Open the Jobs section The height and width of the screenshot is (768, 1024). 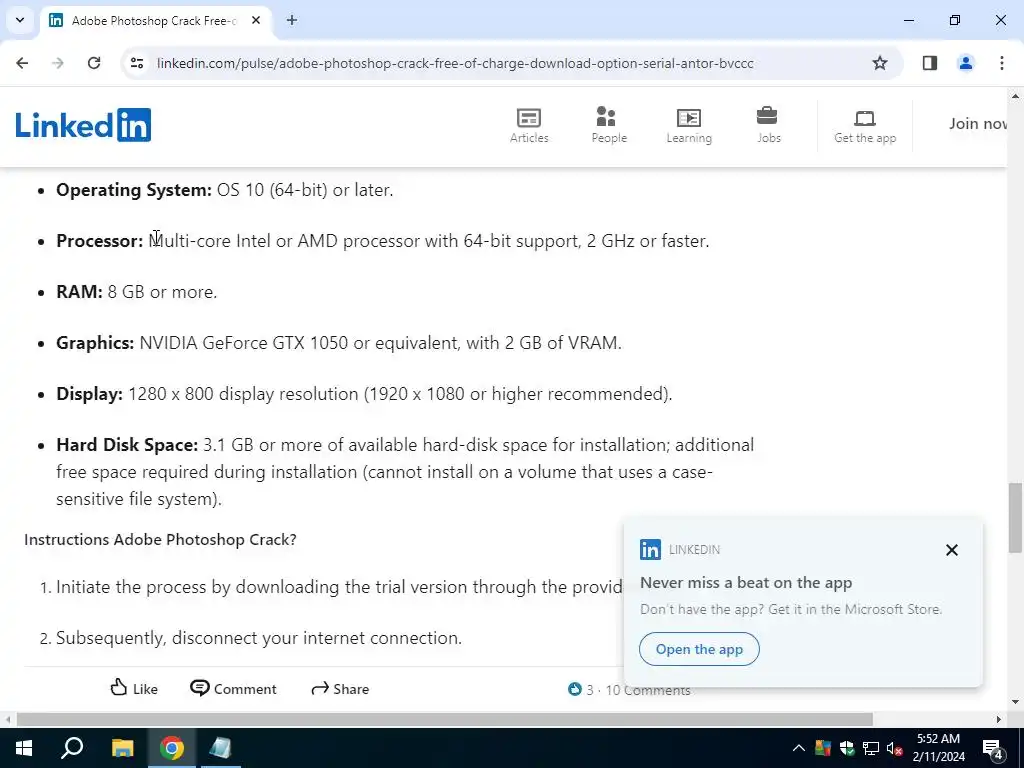click(768, 125)
